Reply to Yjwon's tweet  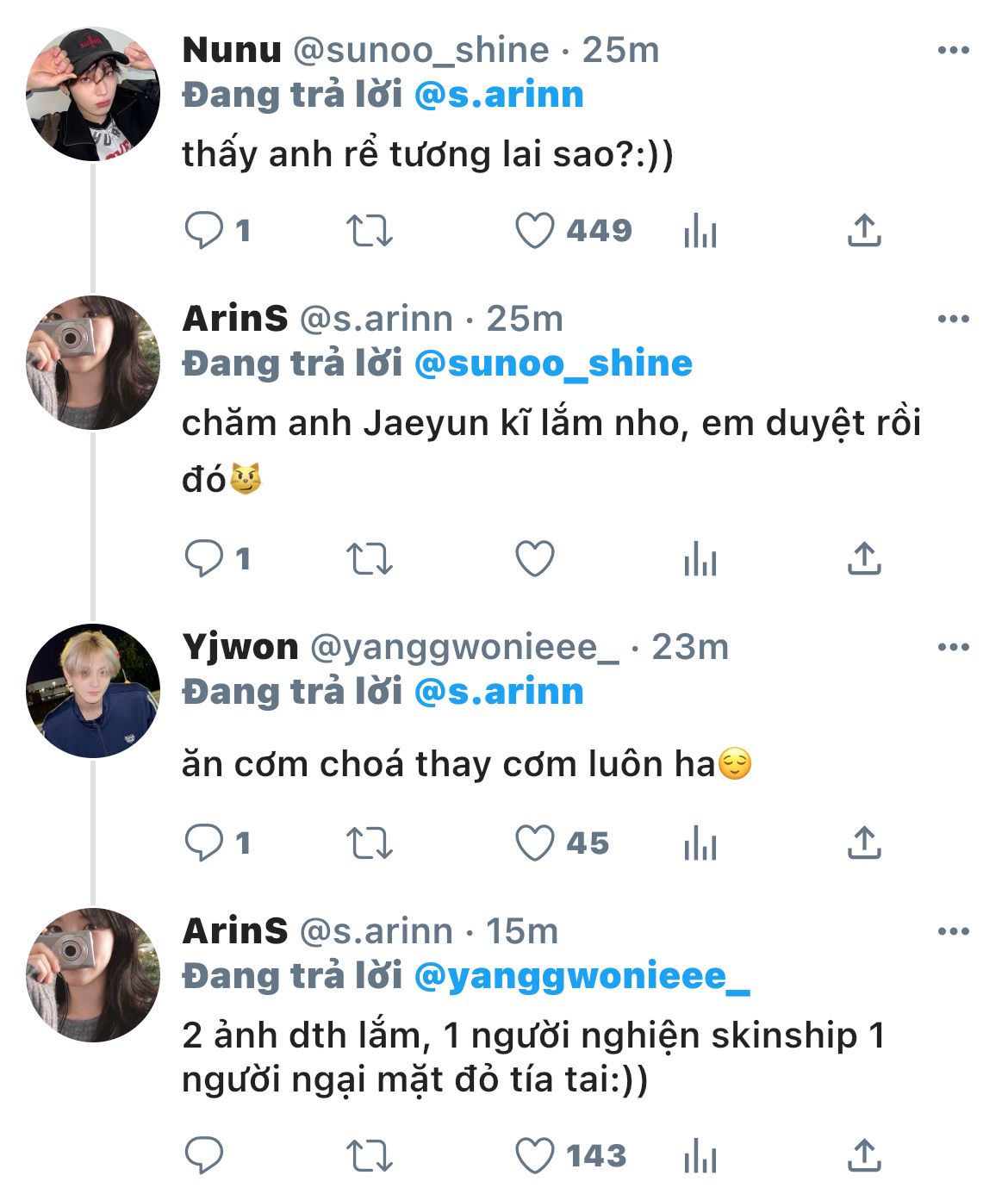coord(204,843)
